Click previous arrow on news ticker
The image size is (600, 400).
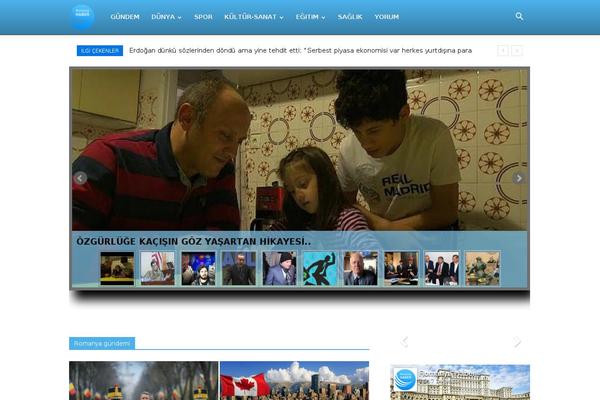[x=502, y=50]
